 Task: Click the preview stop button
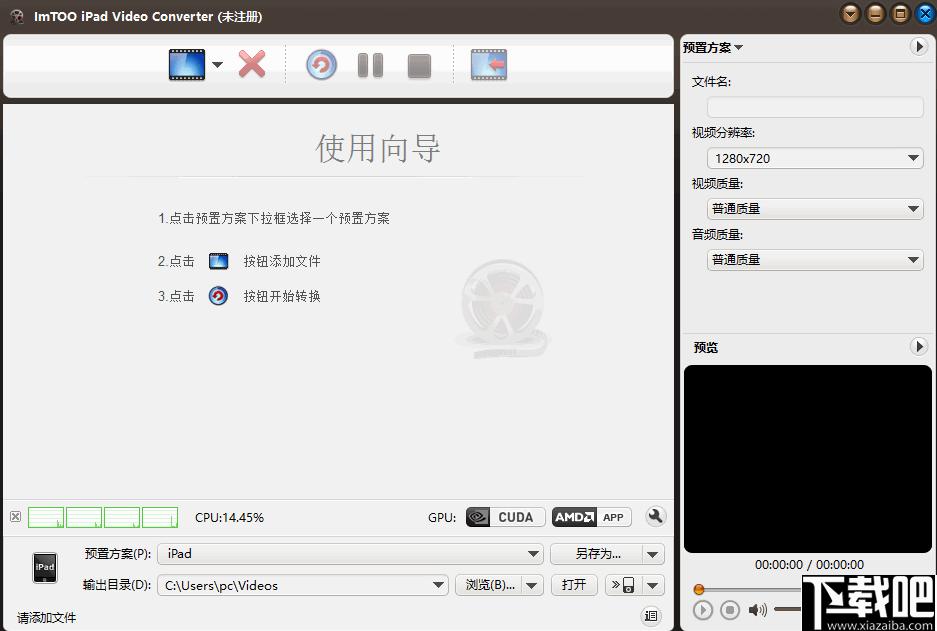(x=730, y=610)
